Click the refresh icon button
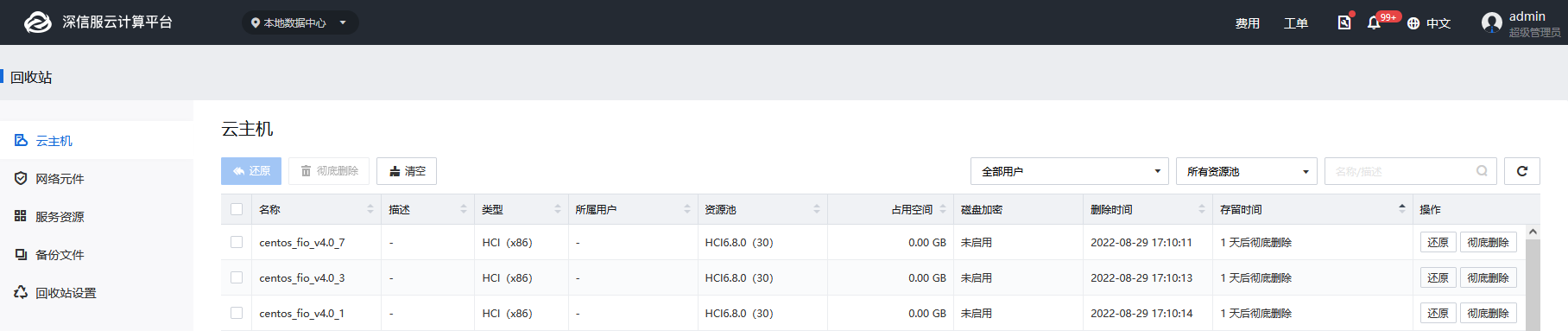Image resolution: width=1568 pixels, height=331 pixels. pyautogui.click(x=1522, y=171)
